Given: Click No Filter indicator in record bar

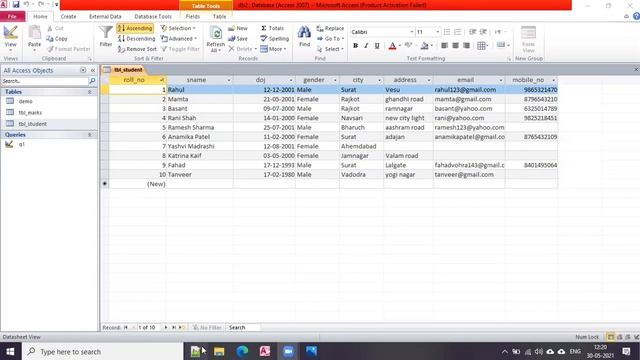Looking at the screenshot, I should pyautogui.click(x=207, y=327).
